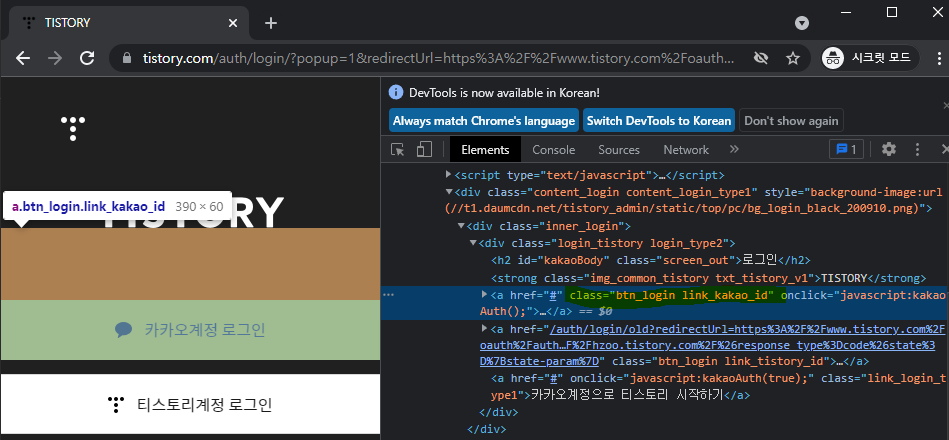Click the third-party cookie blocked eye icon
The image size is (949, 440).
pos(761,58)
